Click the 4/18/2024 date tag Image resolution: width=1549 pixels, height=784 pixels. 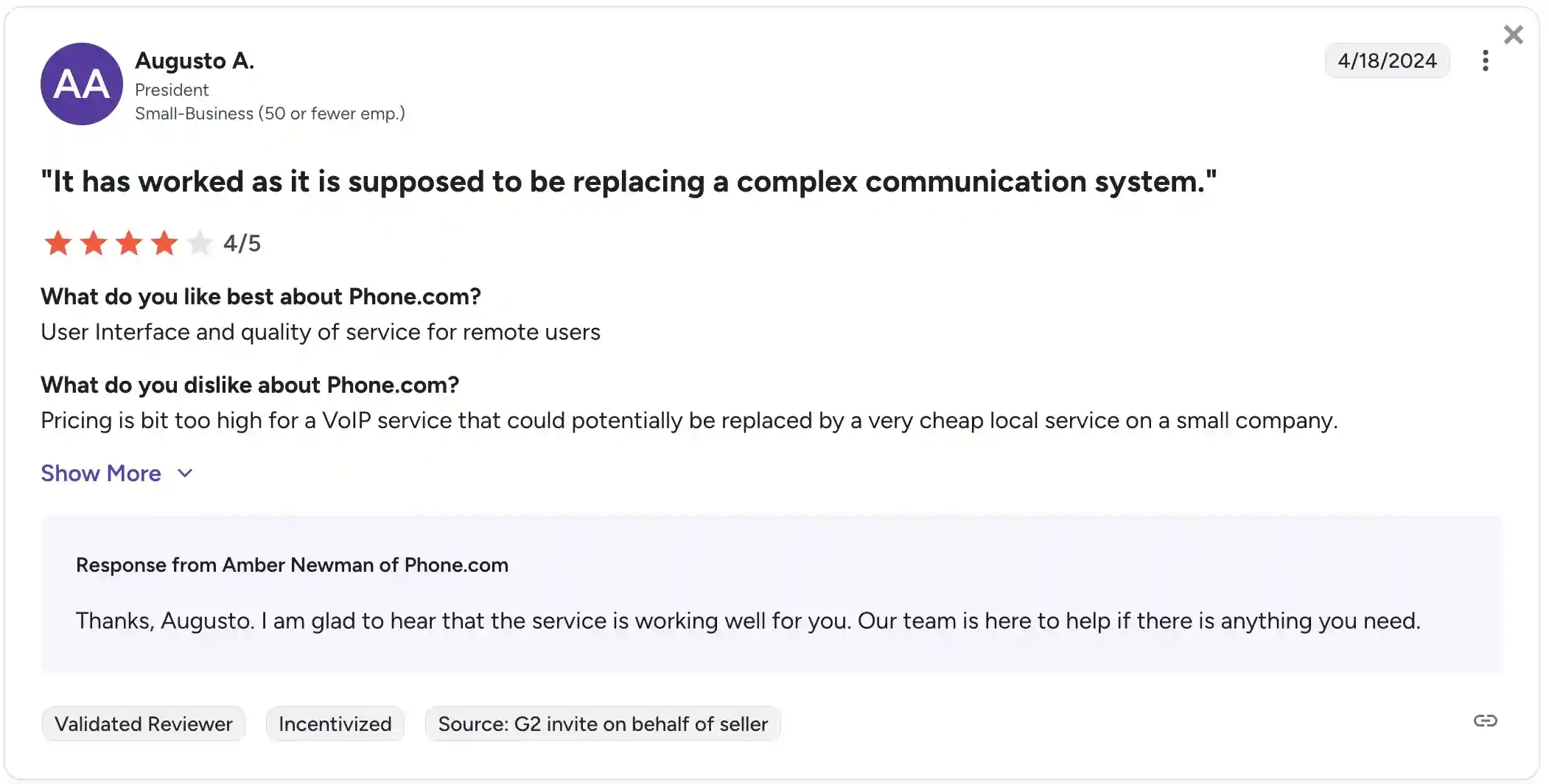pos(1388,60)
